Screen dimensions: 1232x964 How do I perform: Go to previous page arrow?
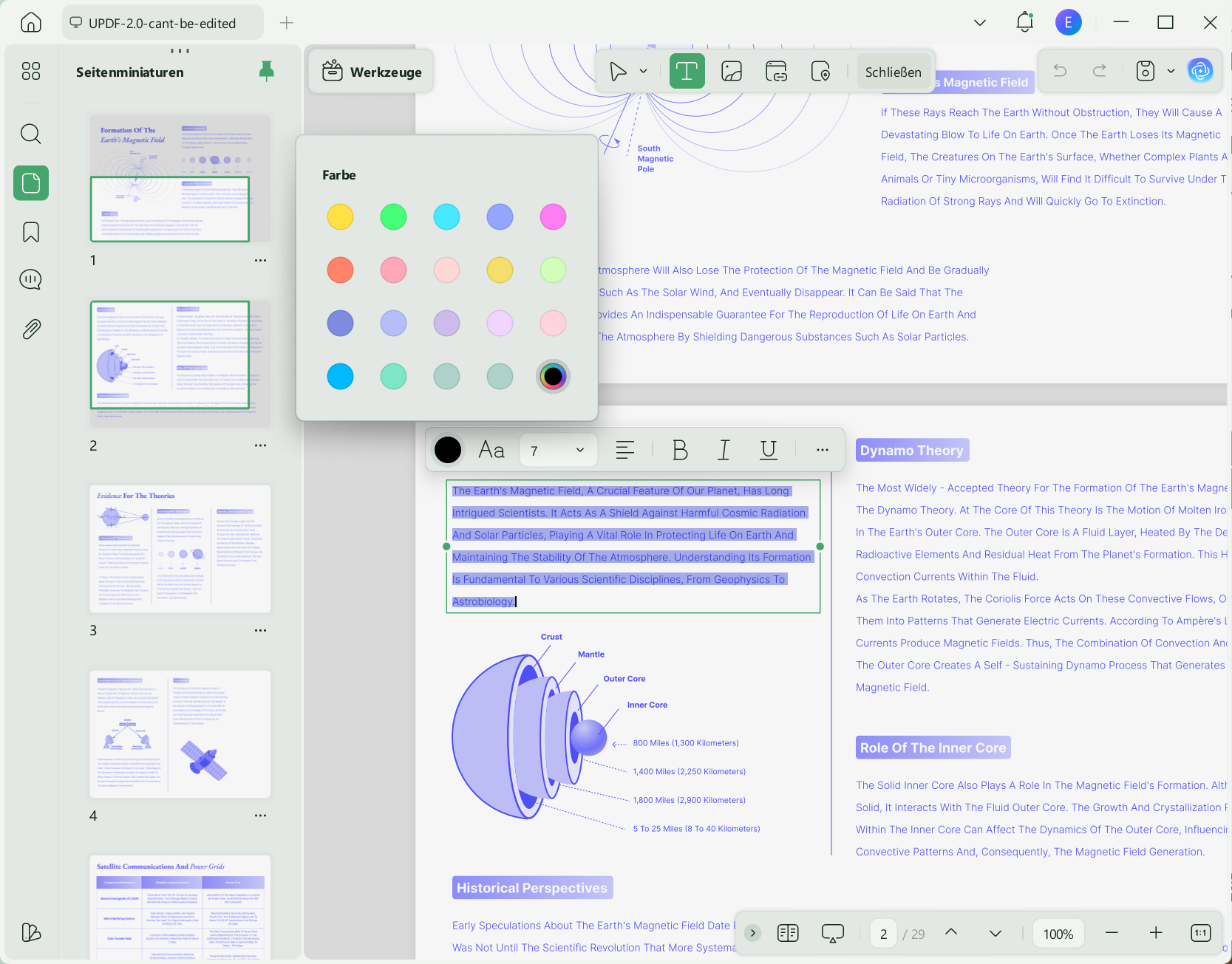(x=952, y=933)
